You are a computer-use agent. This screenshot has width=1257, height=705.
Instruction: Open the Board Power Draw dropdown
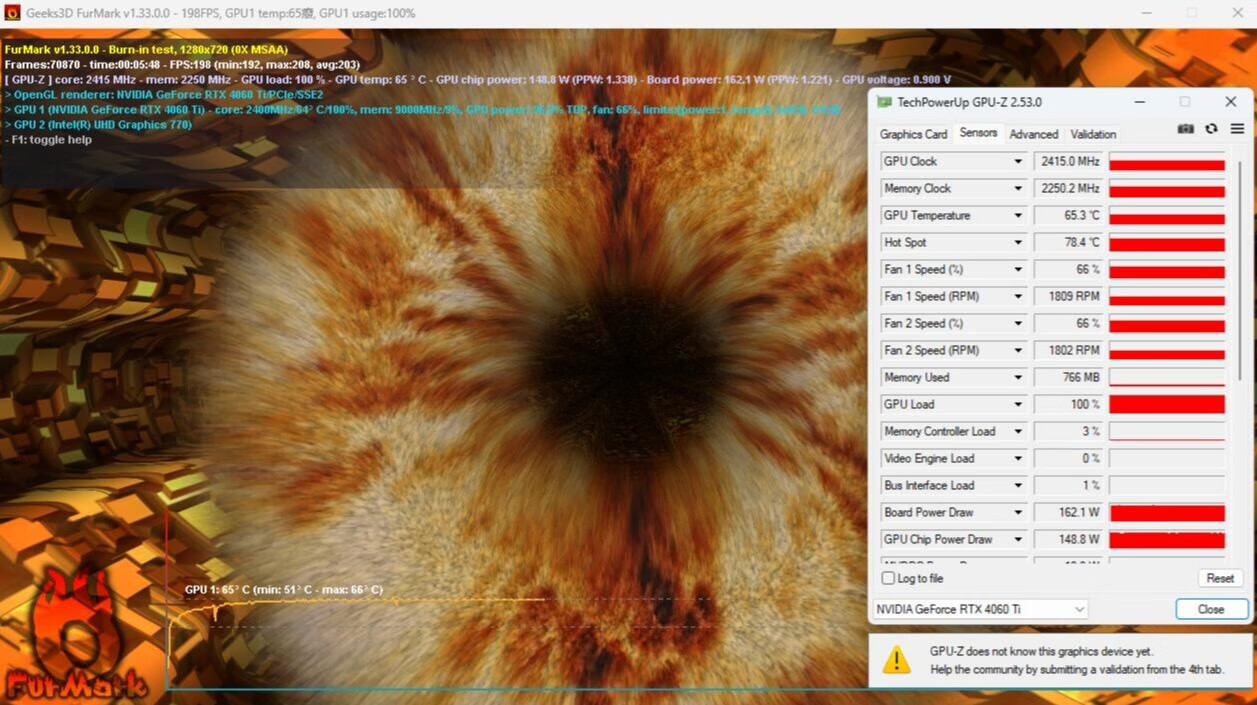point(1018,512)
